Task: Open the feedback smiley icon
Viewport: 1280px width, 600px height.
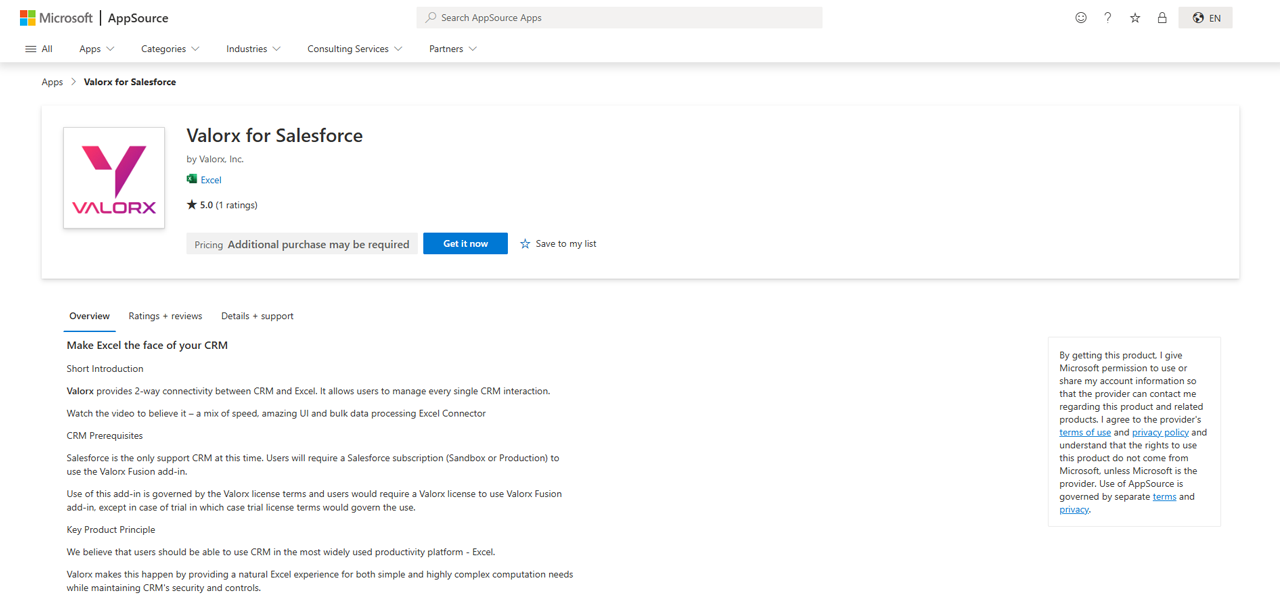Action: point(1080,18)
